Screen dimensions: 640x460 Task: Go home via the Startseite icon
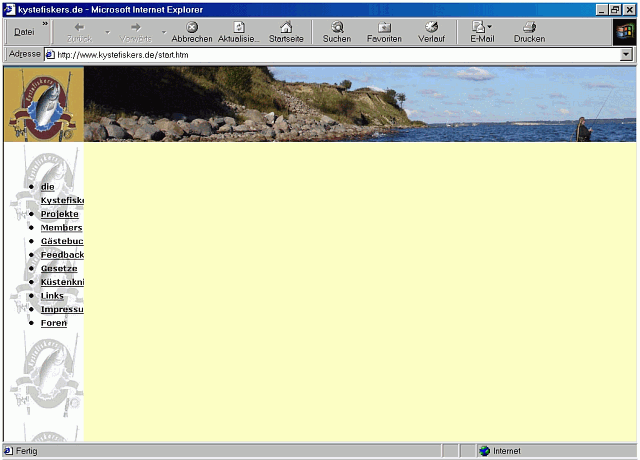[x=286, y=32]
